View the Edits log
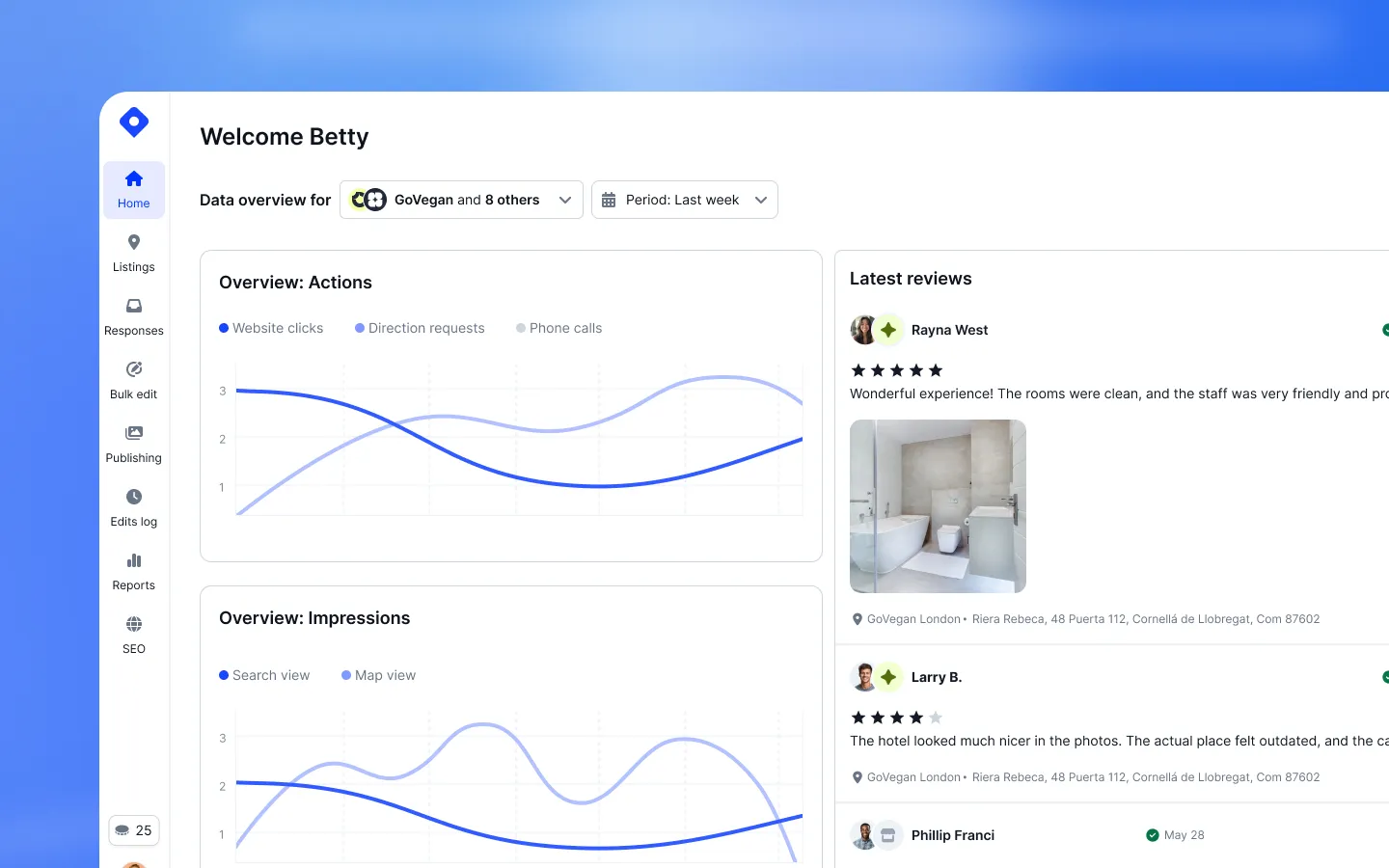This screenshot has height=868, width=1389. 133,507
